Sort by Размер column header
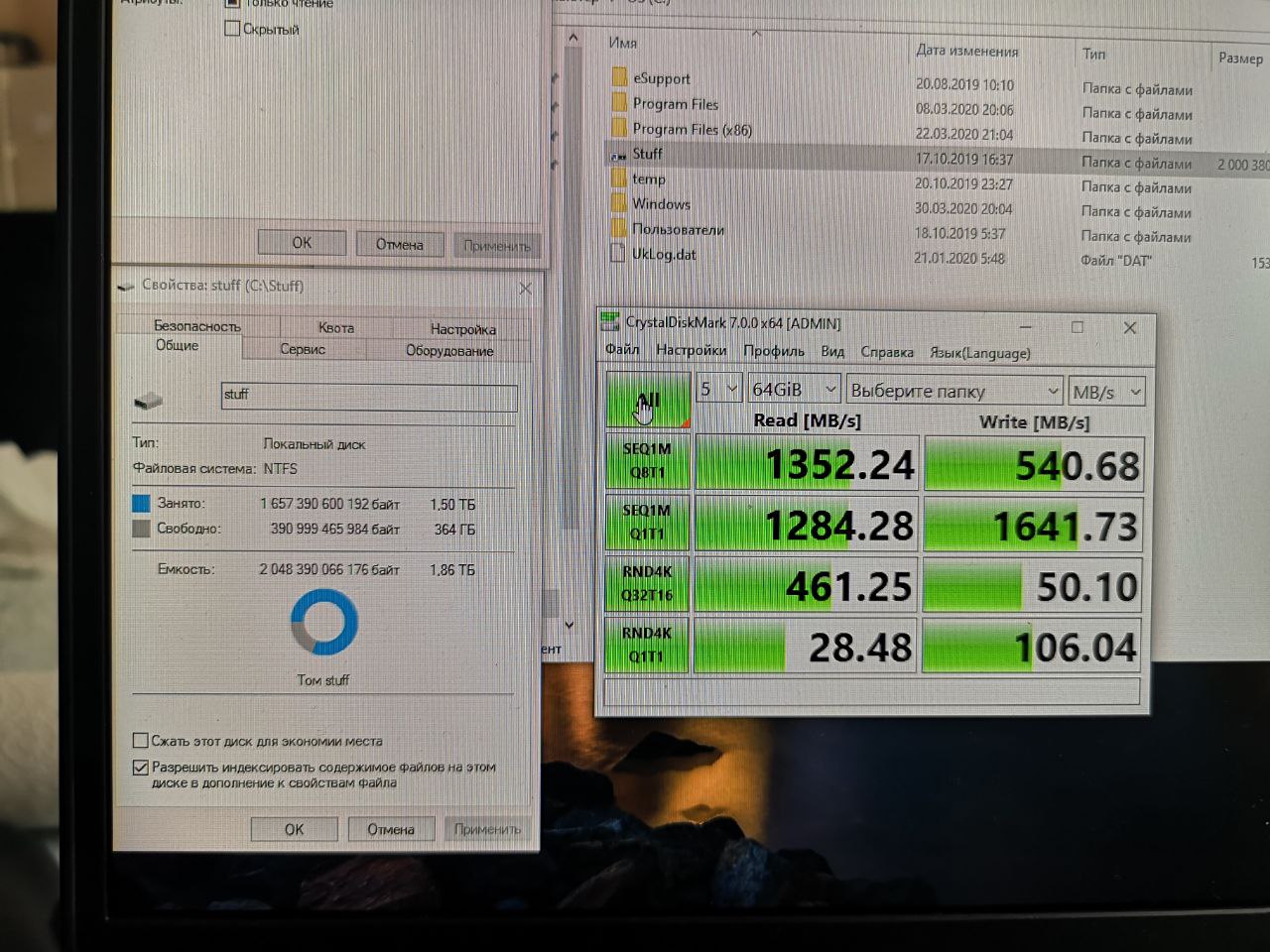 (x=1240, y=58)
